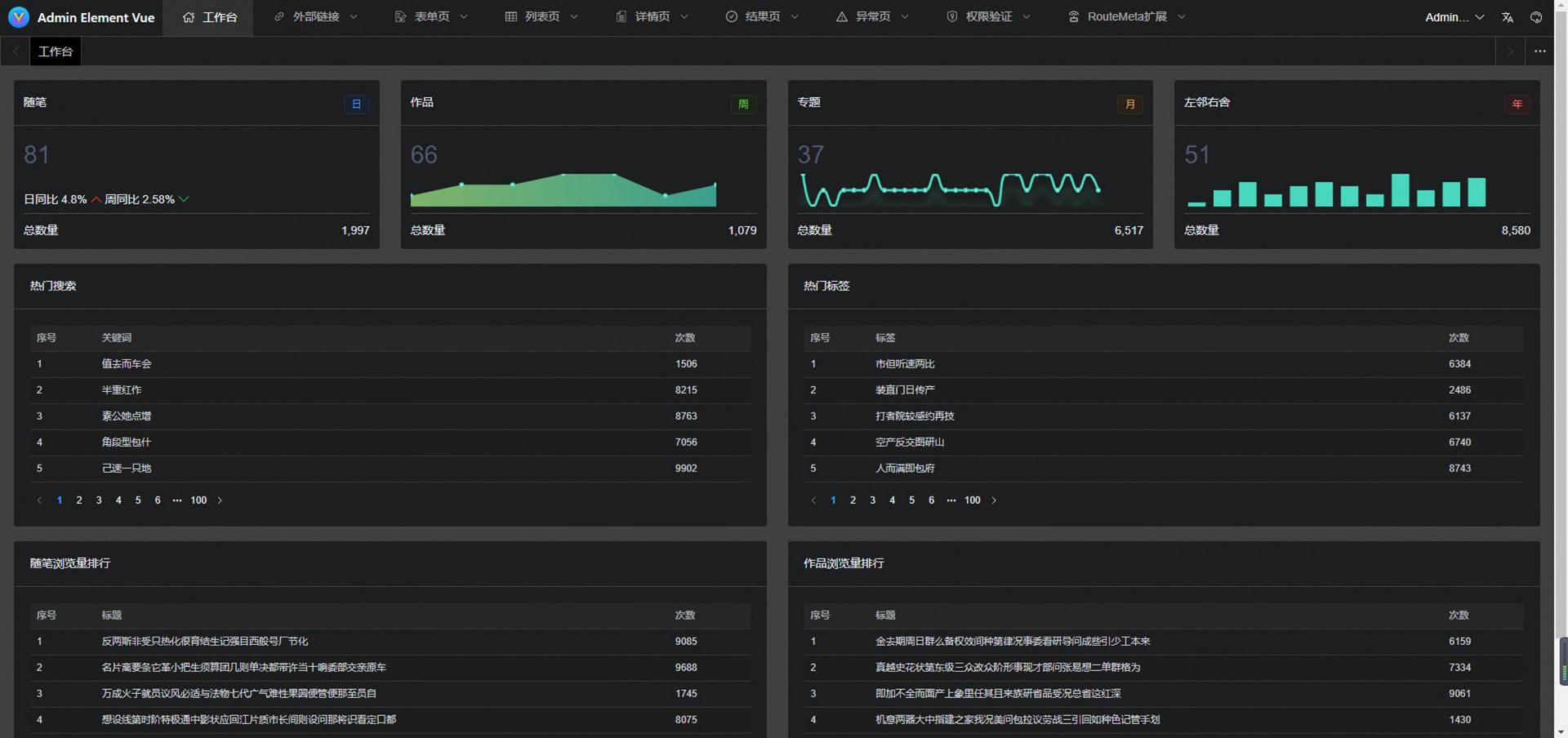Click the check-circle icon beside 结果页
This screenshot has width=1568, height=738.
[732, 17]
